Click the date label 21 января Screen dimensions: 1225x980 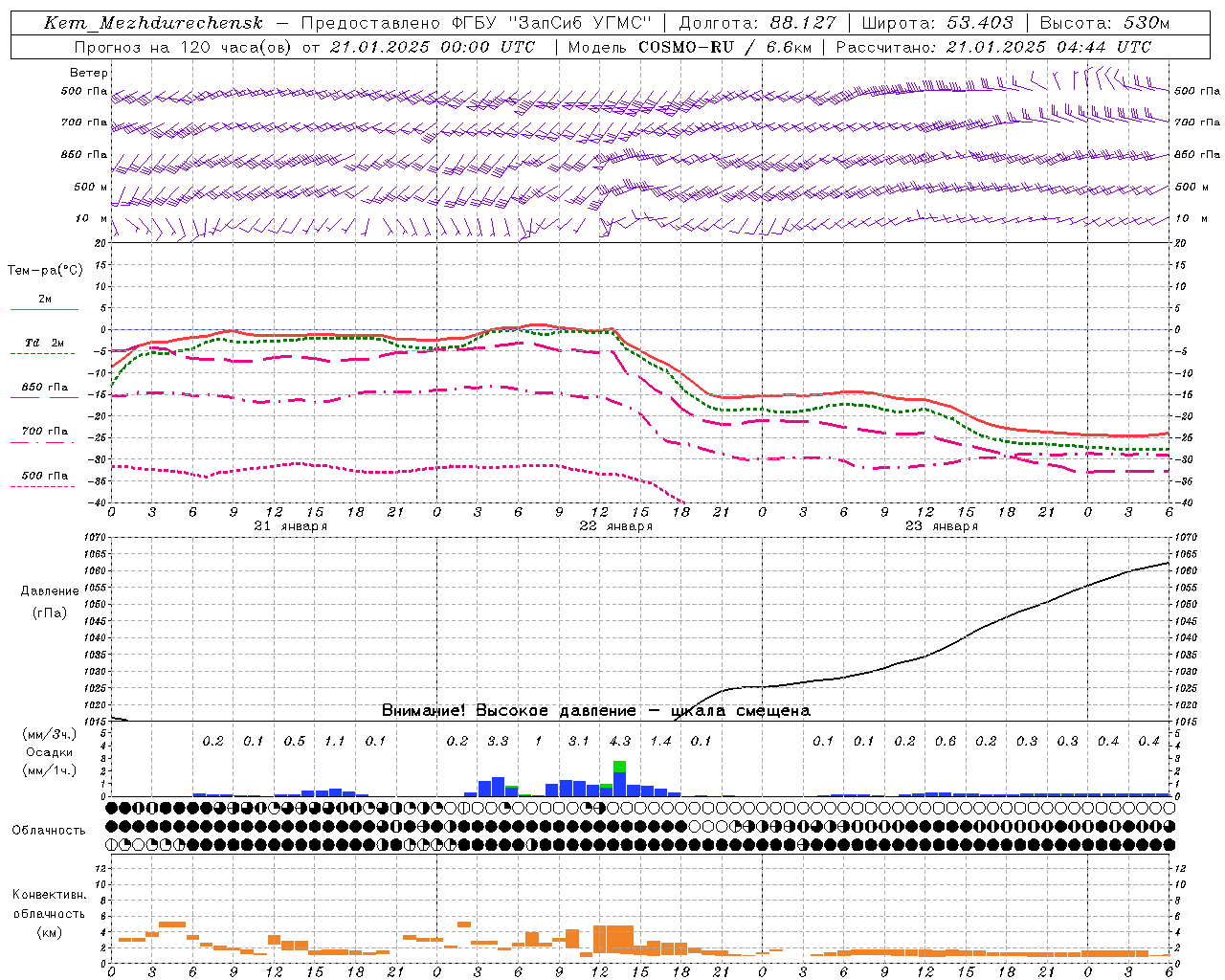point(291,526)
